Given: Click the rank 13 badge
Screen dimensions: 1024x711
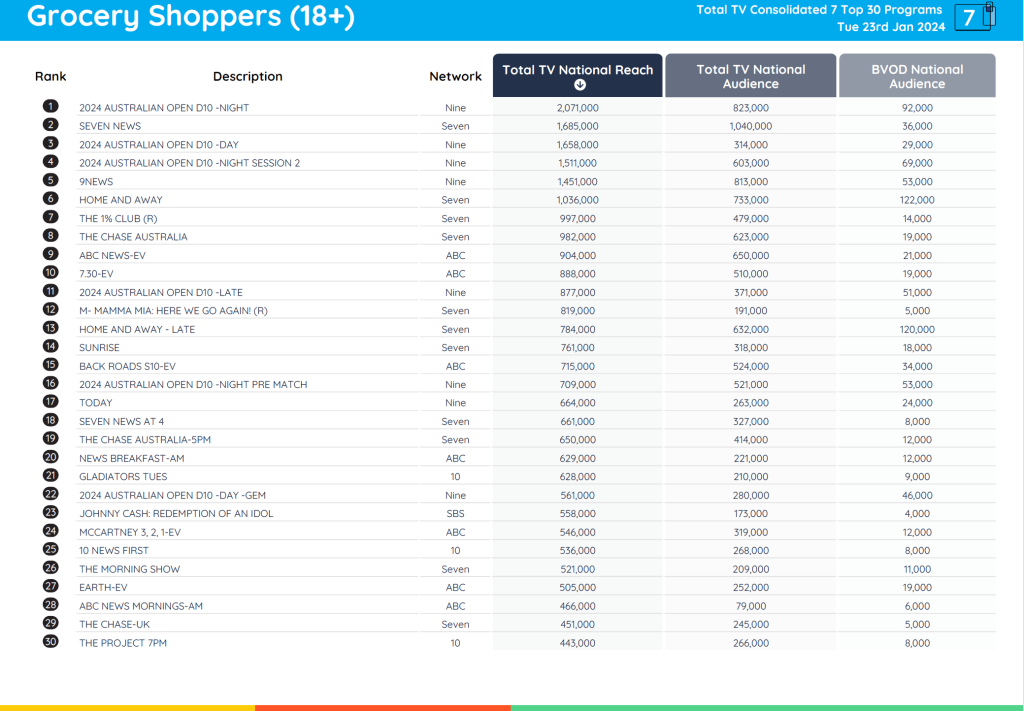Looking at the screenshot, I should tap(50, 328).
